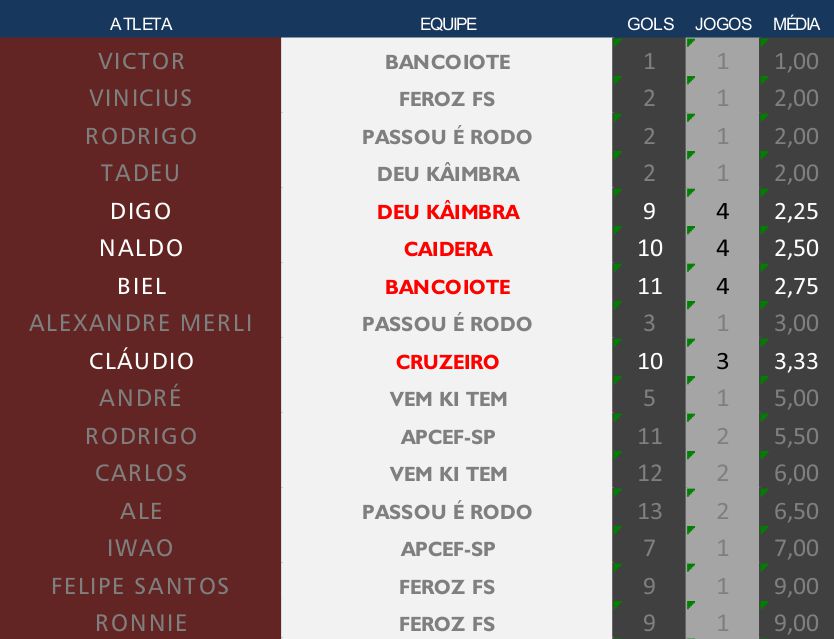834x639 pixels.
Task: Click DIGO's average cell 2,25
Action: 796,211
